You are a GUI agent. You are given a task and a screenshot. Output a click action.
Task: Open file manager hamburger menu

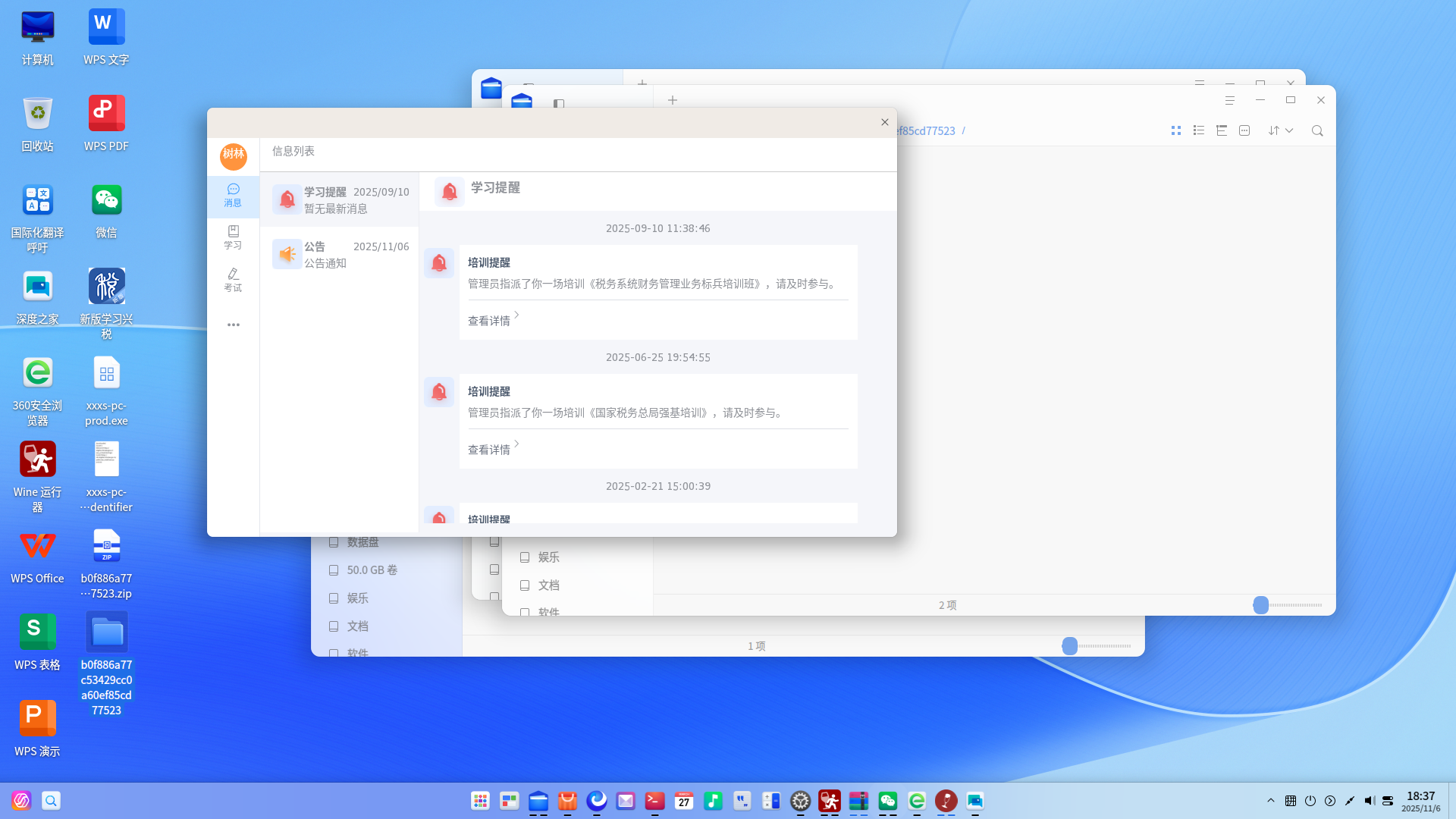[1230, 100]
